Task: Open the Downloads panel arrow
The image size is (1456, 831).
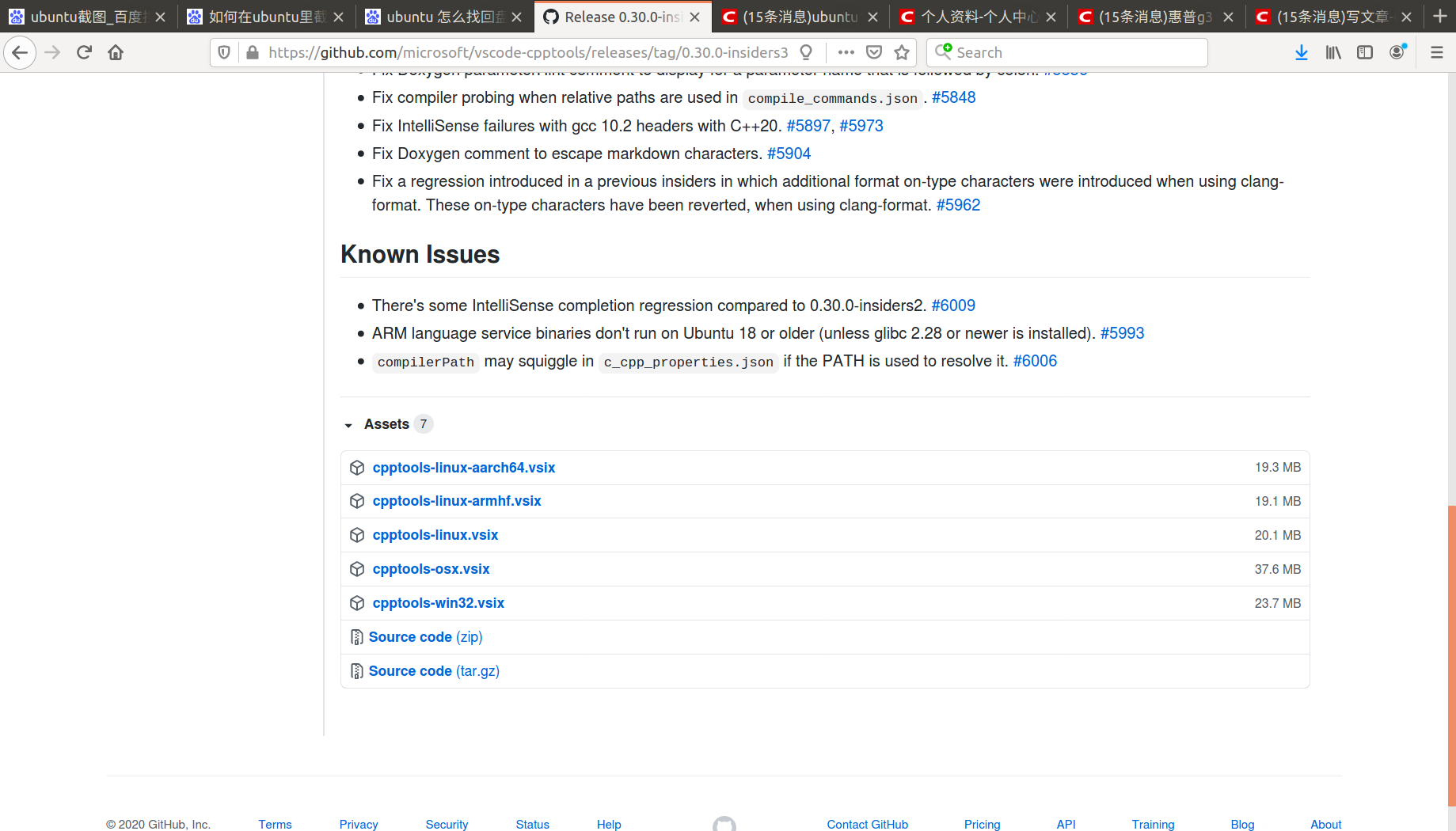Action: point(1302,52)
